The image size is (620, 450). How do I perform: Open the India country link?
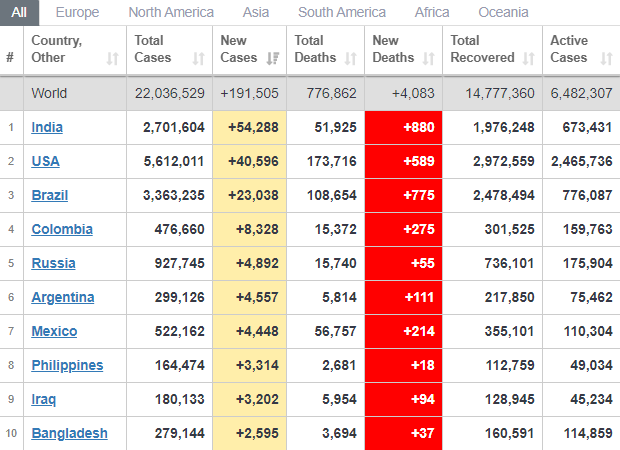click(47, 127)
